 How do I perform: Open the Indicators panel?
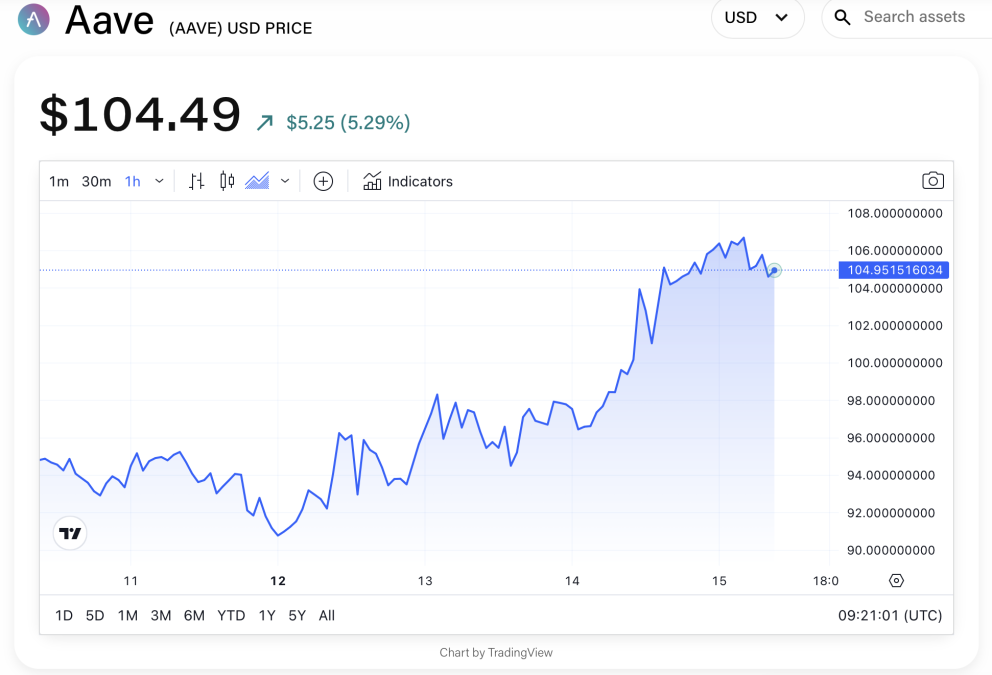click(x=408, y=181)
